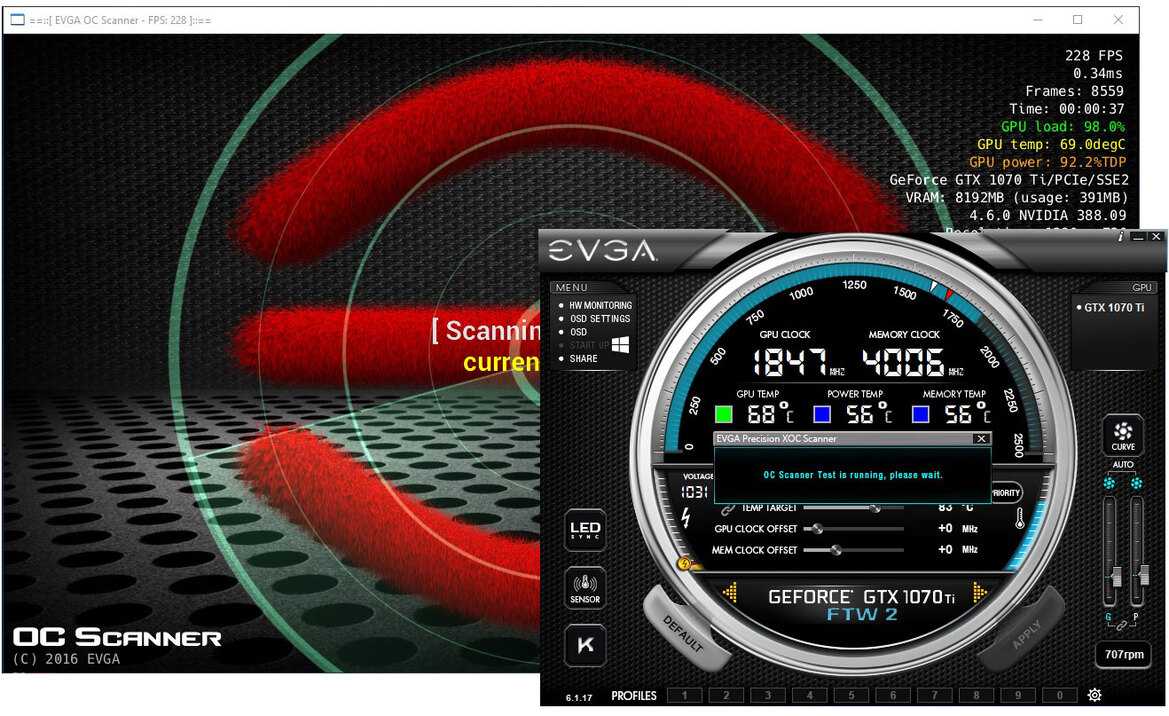Click the OC Scanner window title icon
The height and width of the screenshot is (716, 1169).
coord(17,19)
